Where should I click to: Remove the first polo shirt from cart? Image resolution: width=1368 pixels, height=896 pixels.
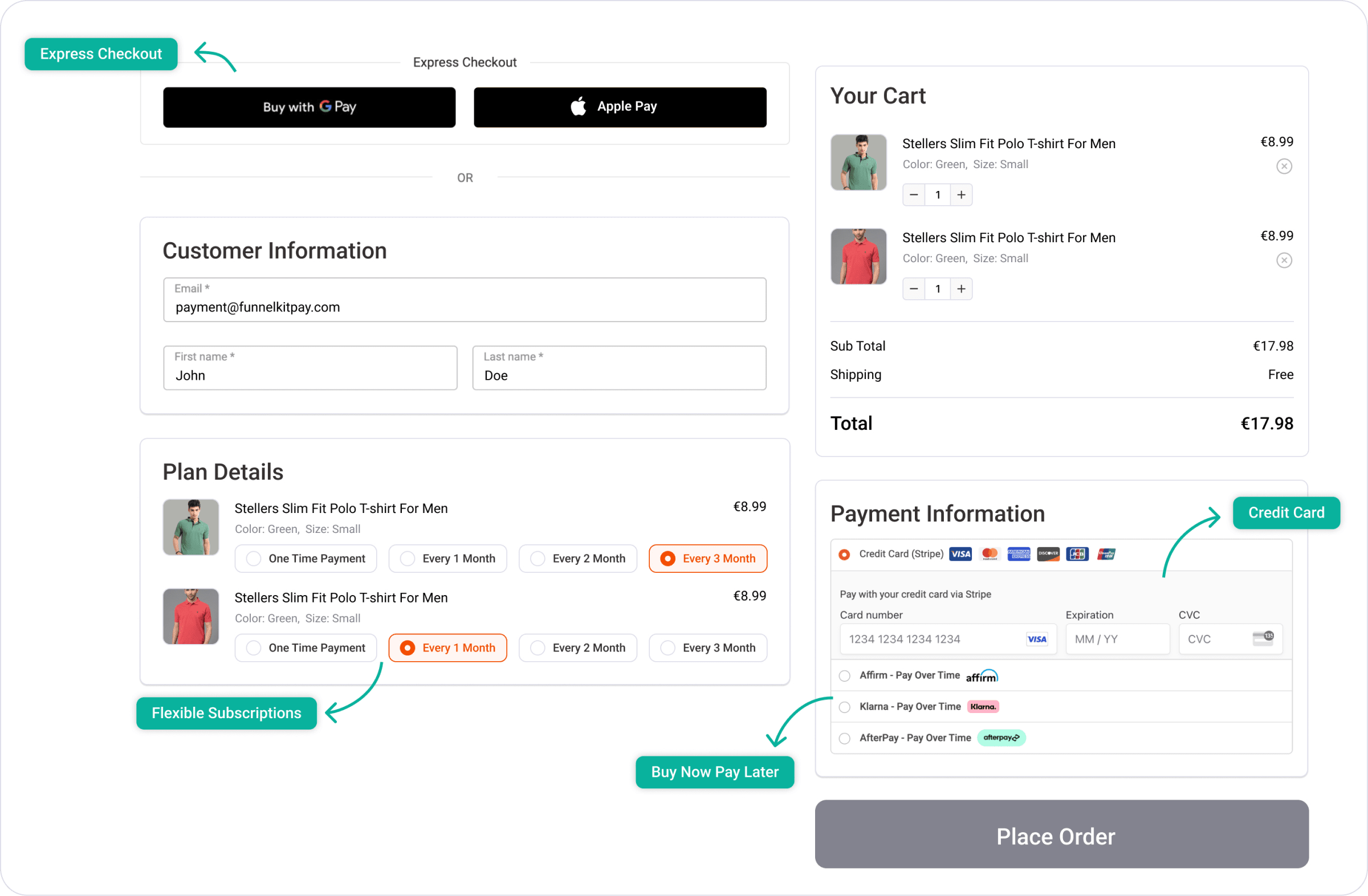pyautogui.click(x=1284, y=166)
